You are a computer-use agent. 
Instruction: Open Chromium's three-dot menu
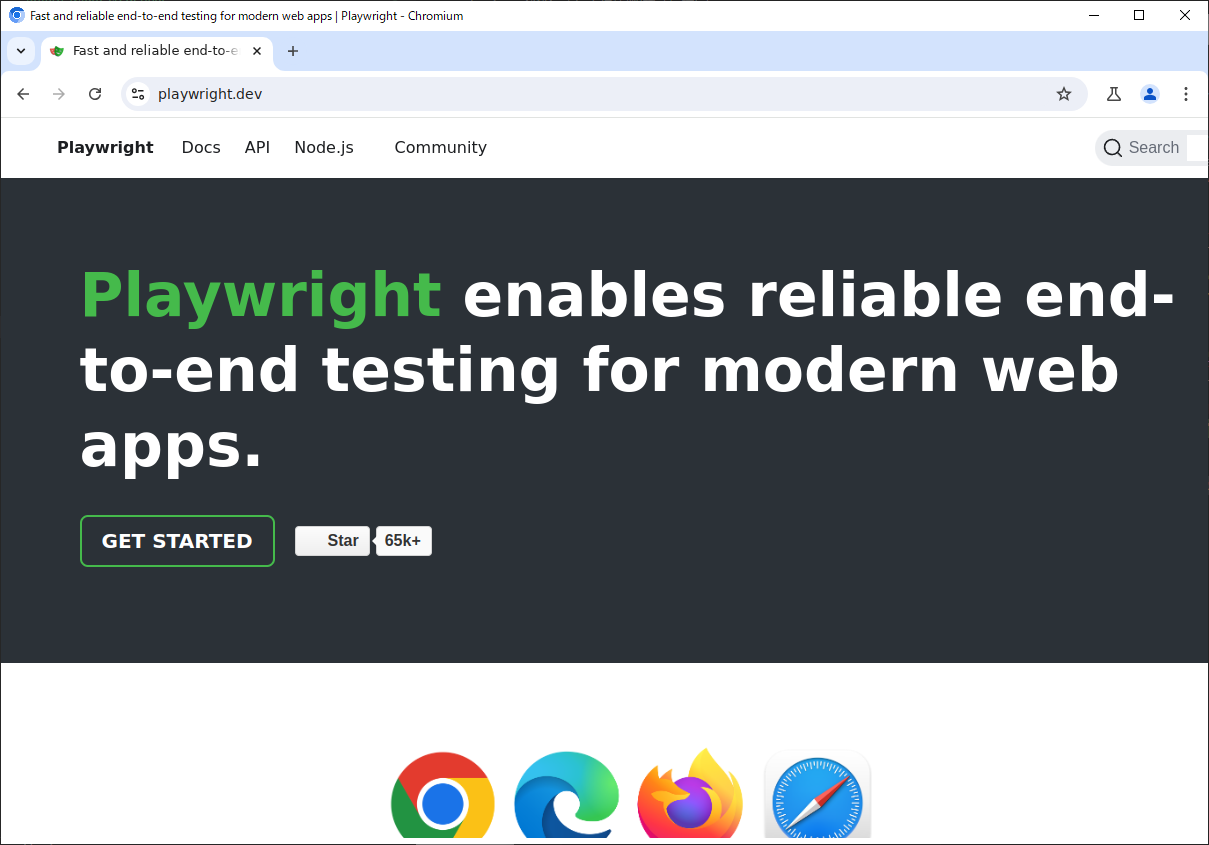point(1186,94)
